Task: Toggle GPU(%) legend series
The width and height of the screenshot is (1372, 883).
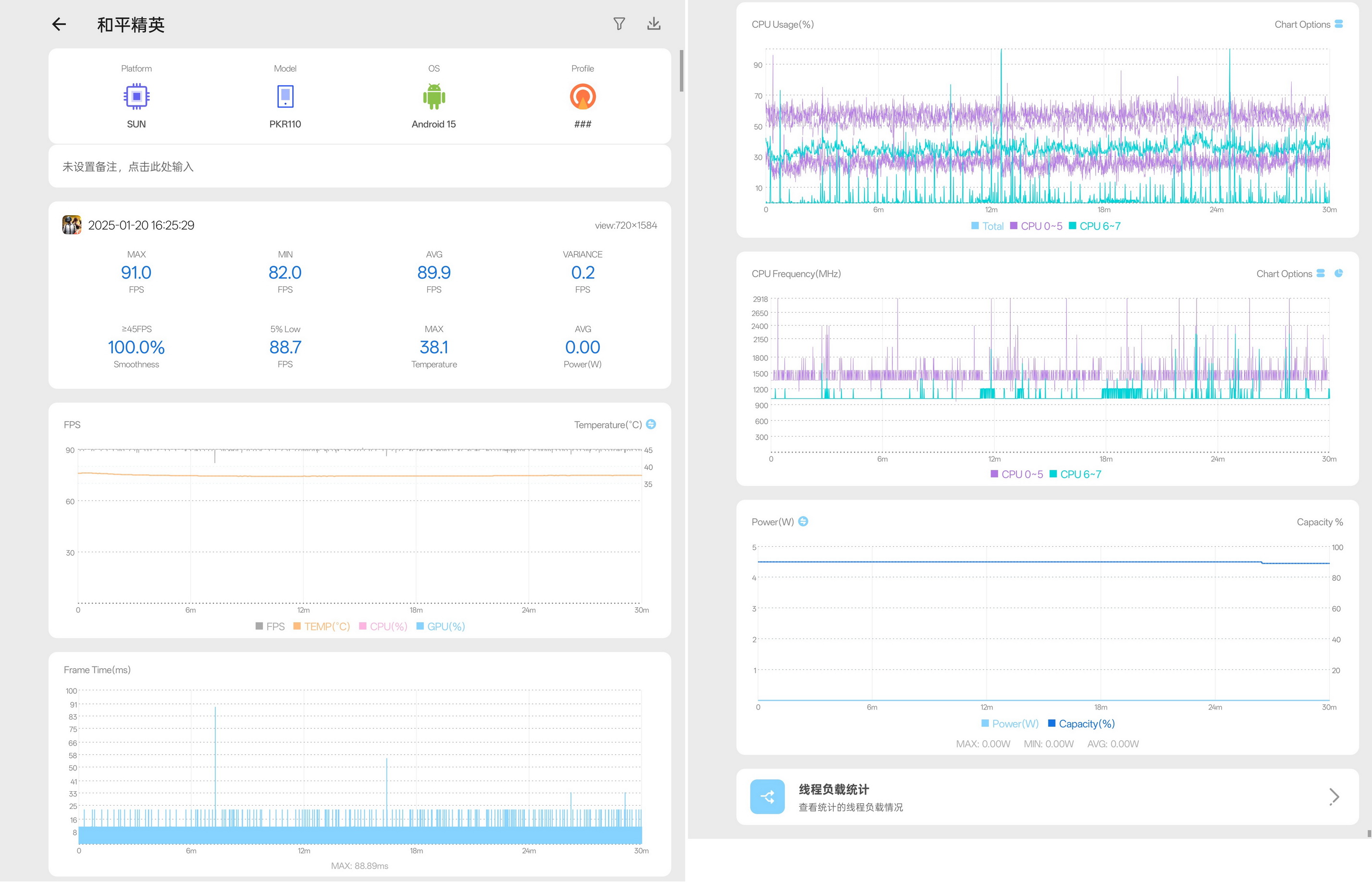Action: [441, 627]
